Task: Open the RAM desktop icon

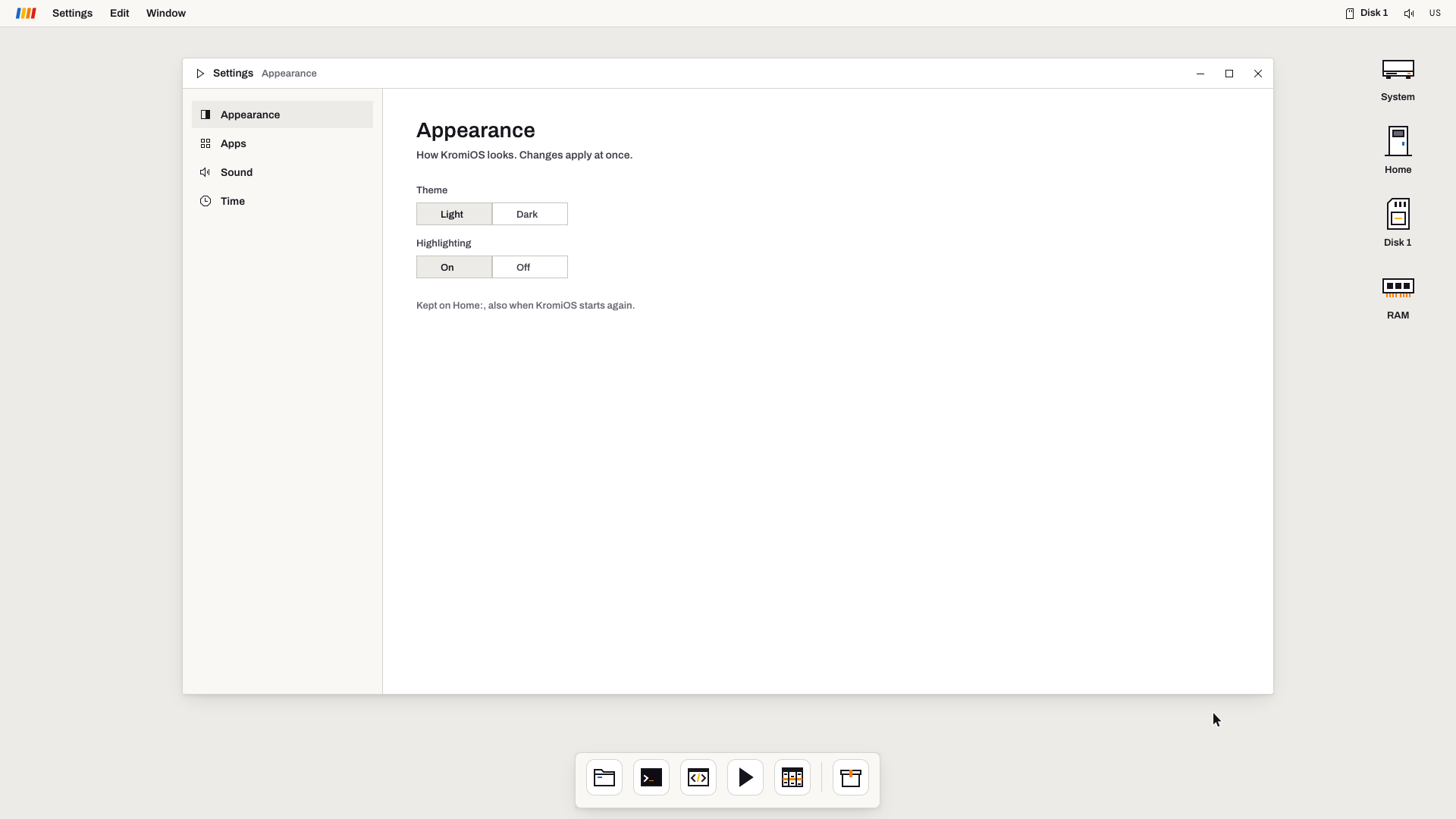Action: 1398,298
